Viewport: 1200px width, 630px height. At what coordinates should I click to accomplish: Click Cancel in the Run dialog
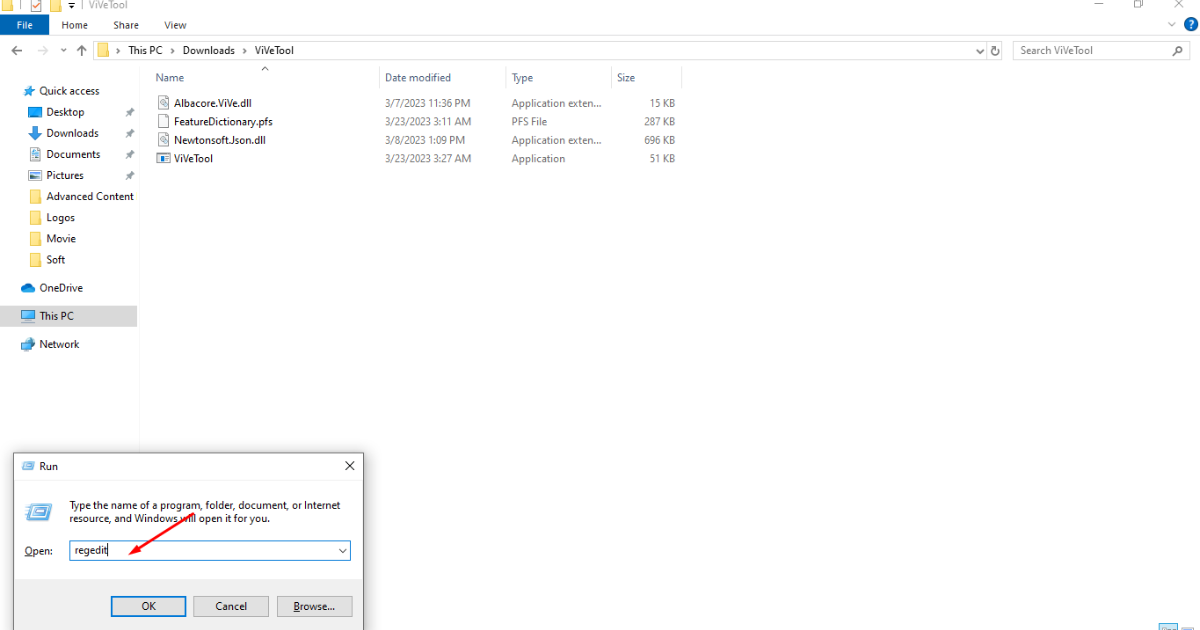click(x=231, y=606)
